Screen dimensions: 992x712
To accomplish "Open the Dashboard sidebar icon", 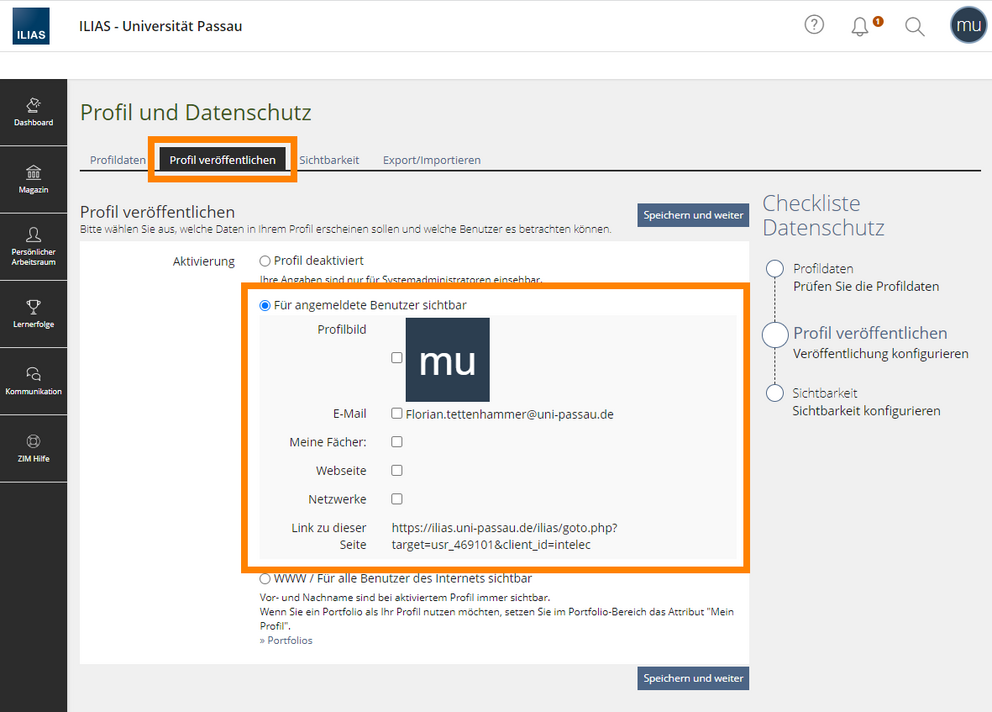I will click(34, 112).
